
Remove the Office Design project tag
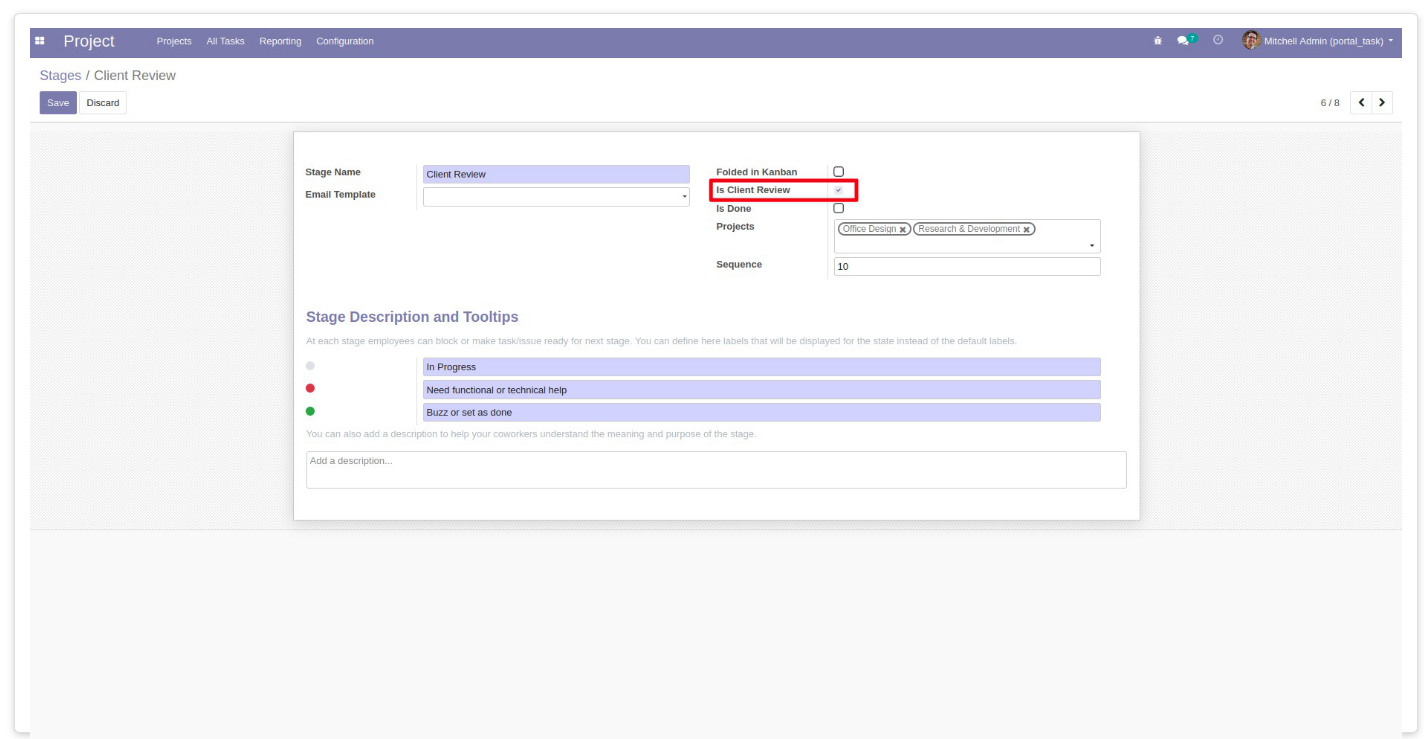pos(903,230)
